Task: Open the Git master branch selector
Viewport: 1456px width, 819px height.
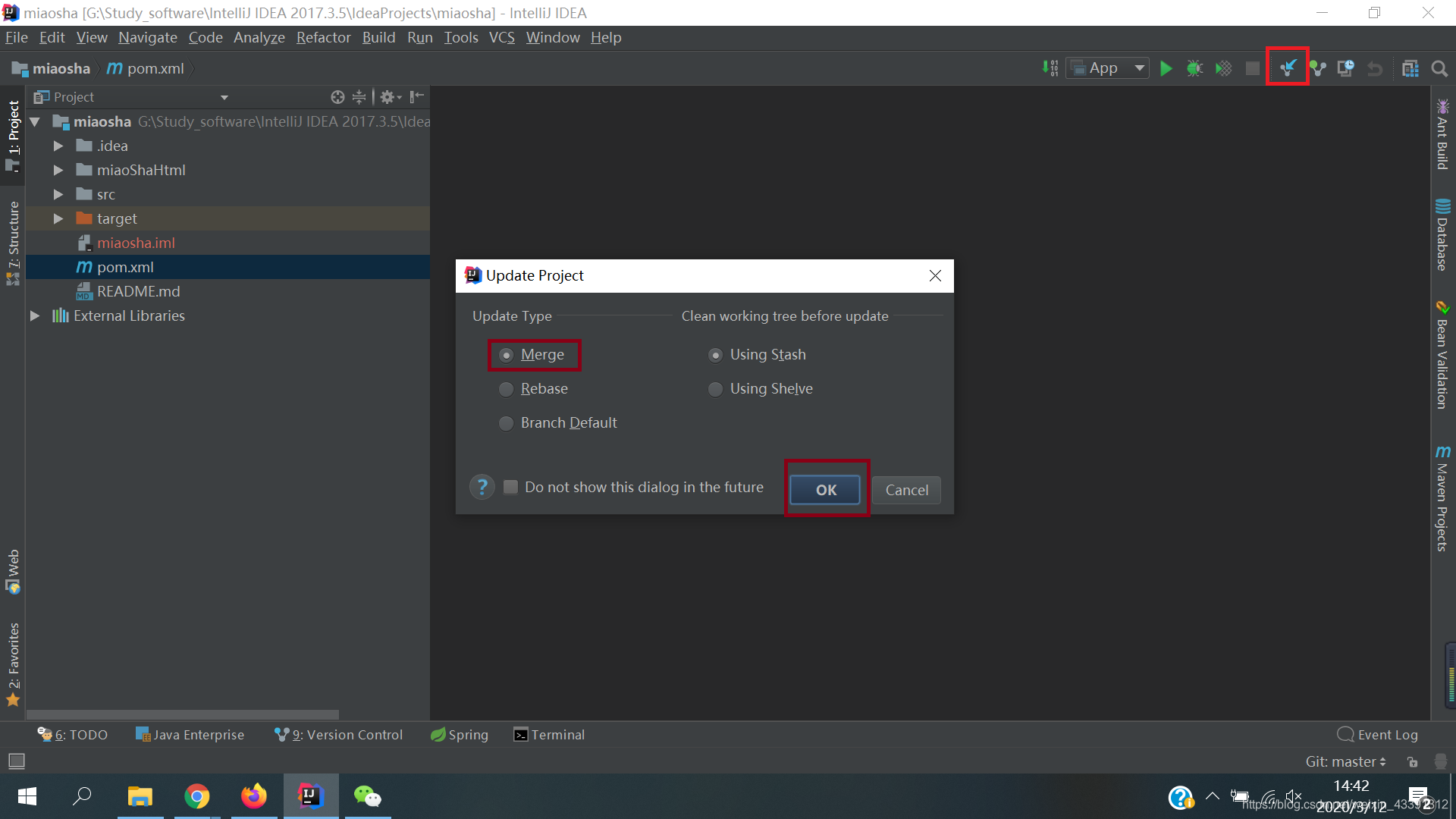Action: [1346, 761]
